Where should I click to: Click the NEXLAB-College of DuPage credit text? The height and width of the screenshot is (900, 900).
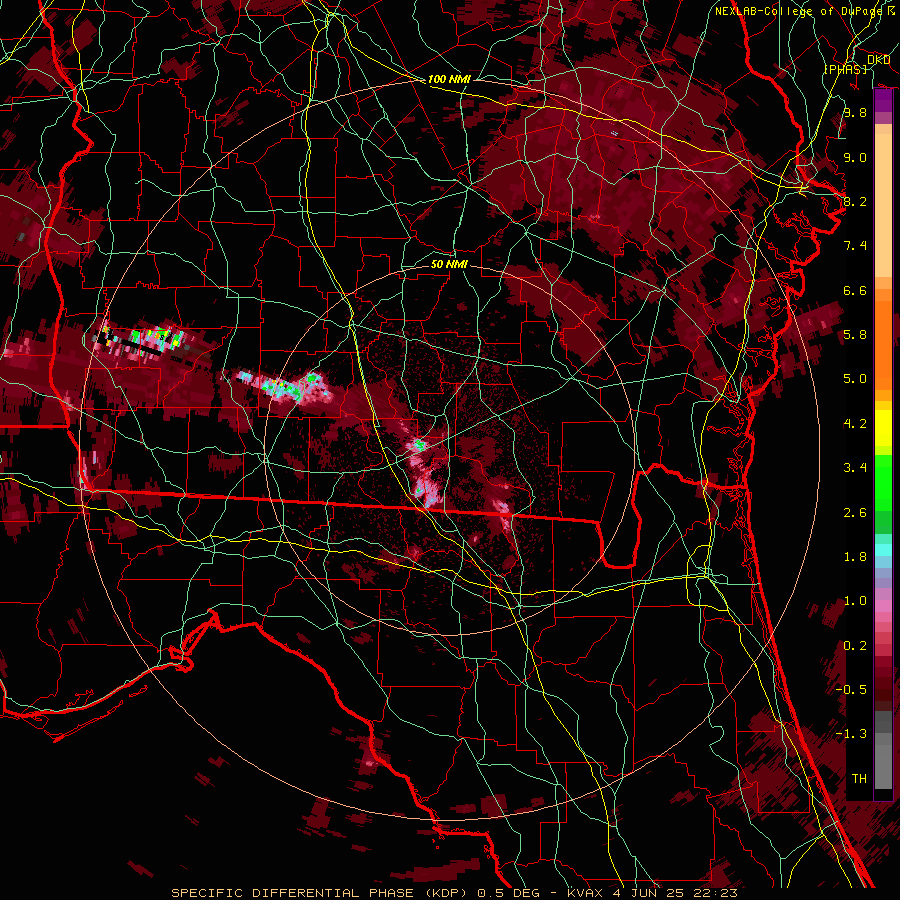click(799, 11)
